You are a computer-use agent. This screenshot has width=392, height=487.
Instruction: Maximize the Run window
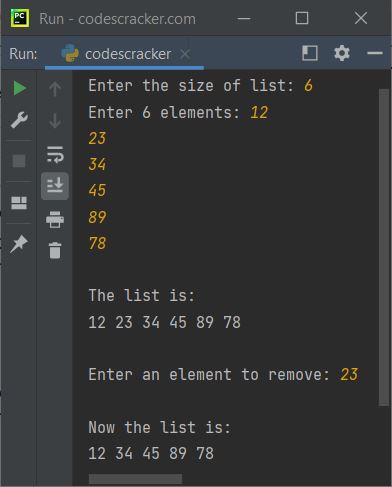[x=302, y=18]
